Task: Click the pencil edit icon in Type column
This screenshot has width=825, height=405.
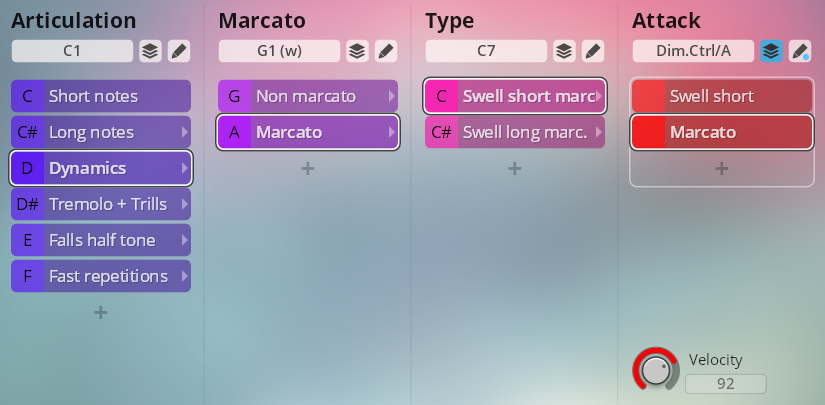Action: click(x=592, y=51)
